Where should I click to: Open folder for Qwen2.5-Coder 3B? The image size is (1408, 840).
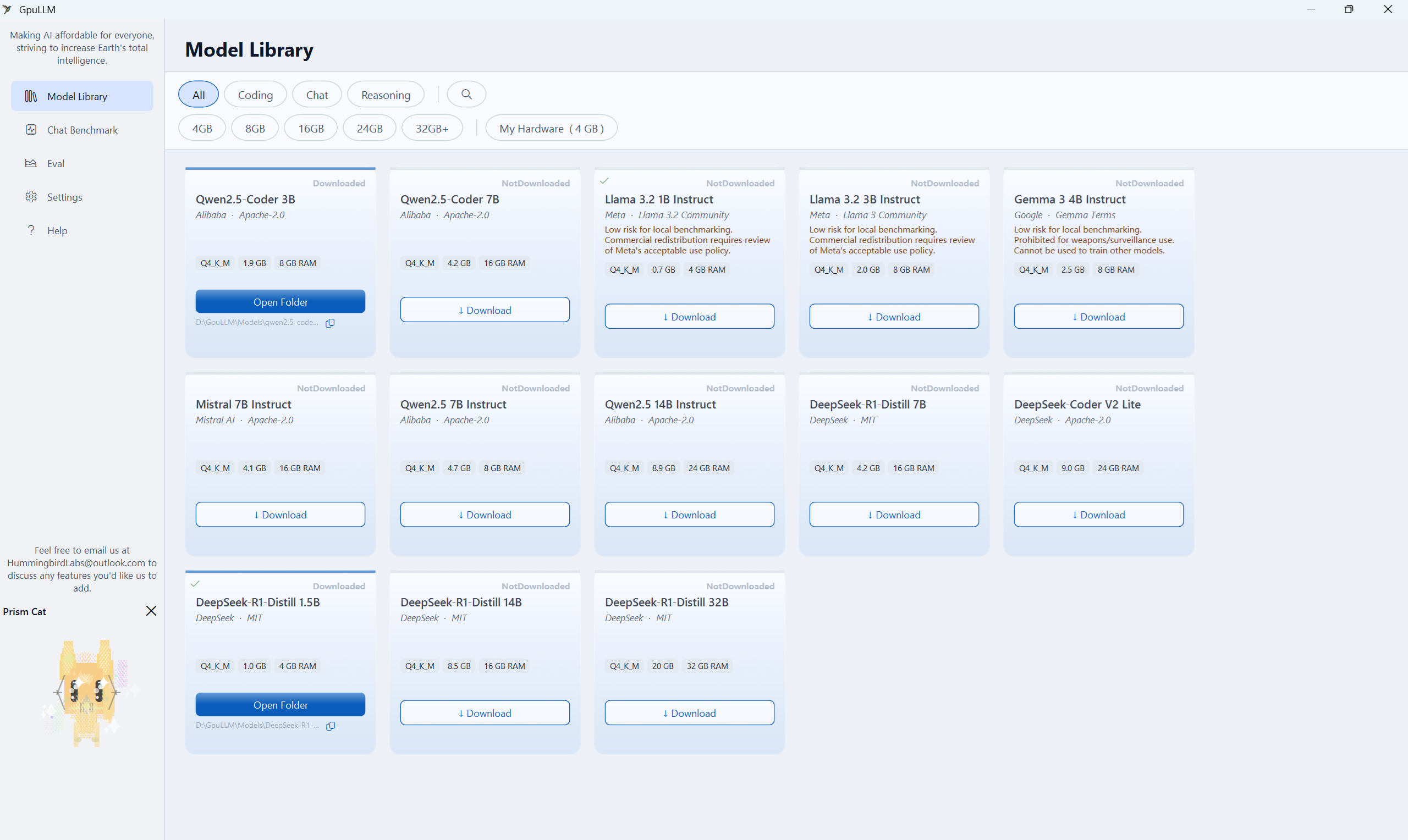pos(280,302)
